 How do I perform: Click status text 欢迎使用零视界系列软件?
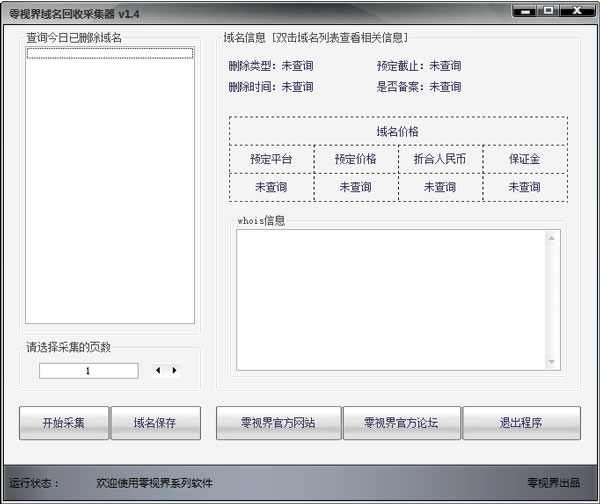coord(154,483)
